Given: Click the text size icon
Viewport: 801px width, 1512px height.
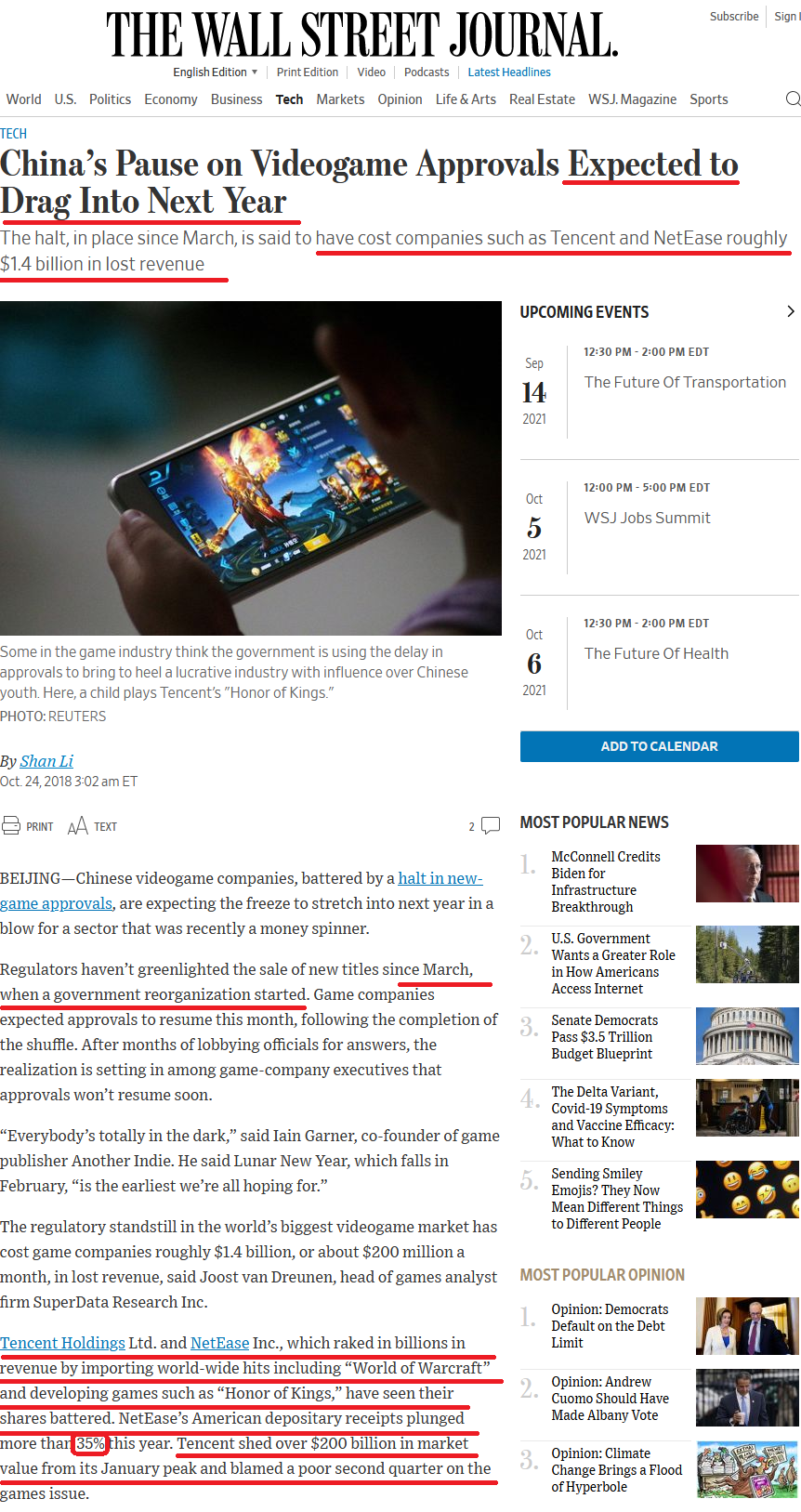Looking at the screenshot, I should coord(78,825).
